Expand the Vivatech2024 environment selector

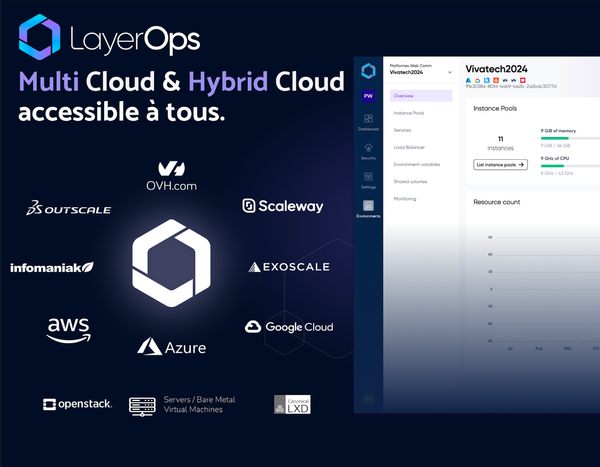(x=421, y=70)
